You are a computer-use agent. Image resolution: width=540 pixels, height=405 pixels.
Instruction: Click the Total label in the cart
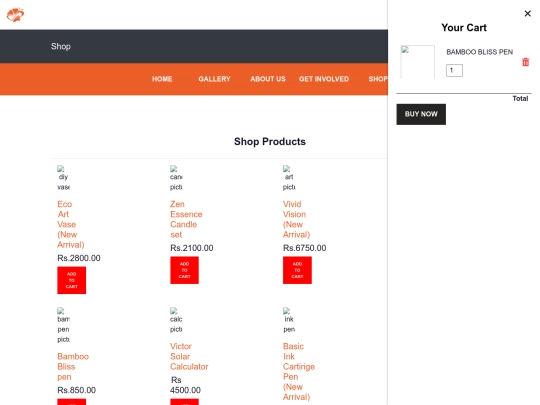coord(520,98)
